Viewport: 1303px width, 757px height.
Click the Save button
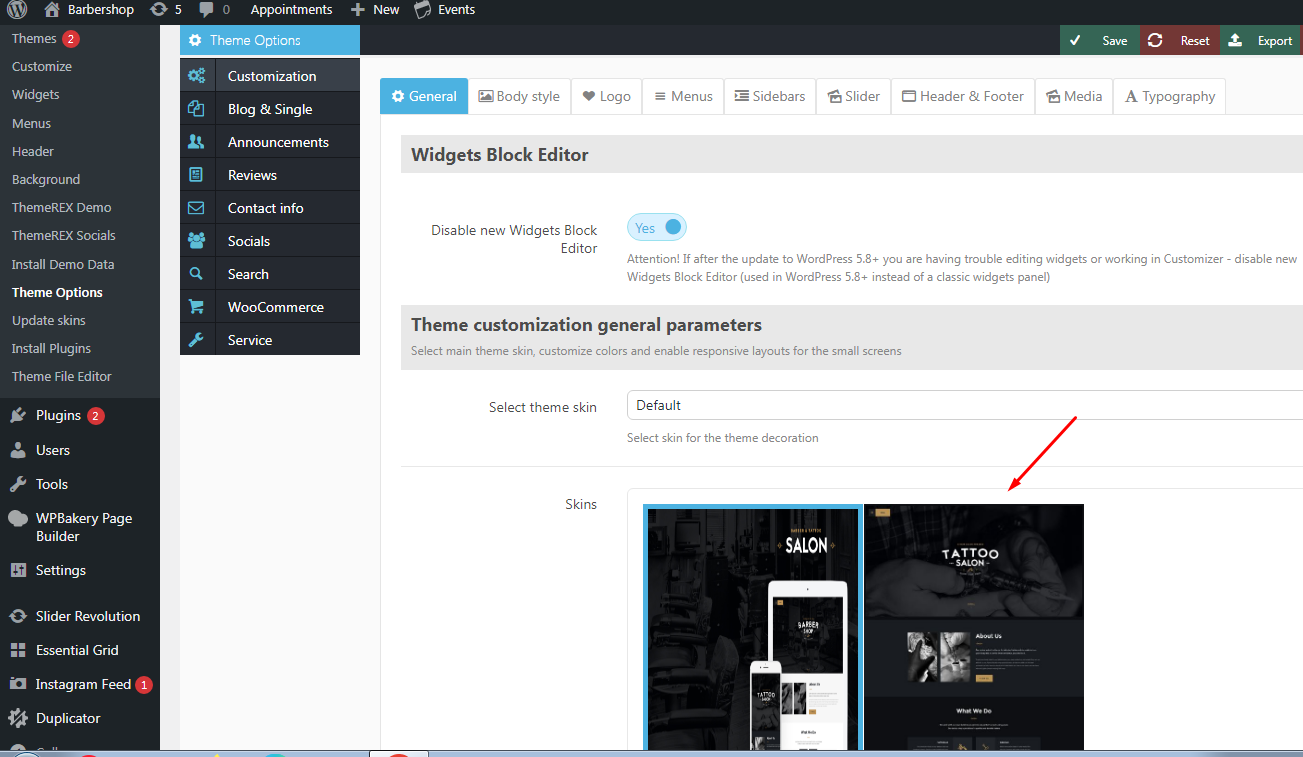click(x=1100, y=40)
